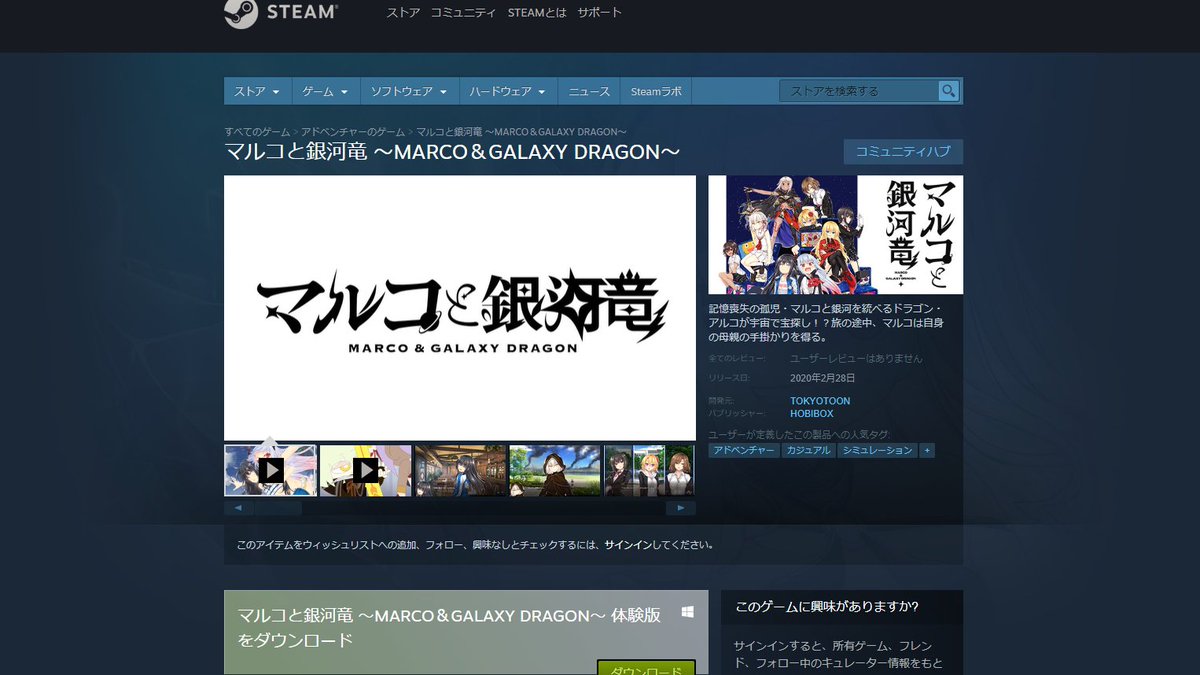Click アドベンチャーのゲーム breadcrumb
1200x675 pixels.
(x=353, y=132)
